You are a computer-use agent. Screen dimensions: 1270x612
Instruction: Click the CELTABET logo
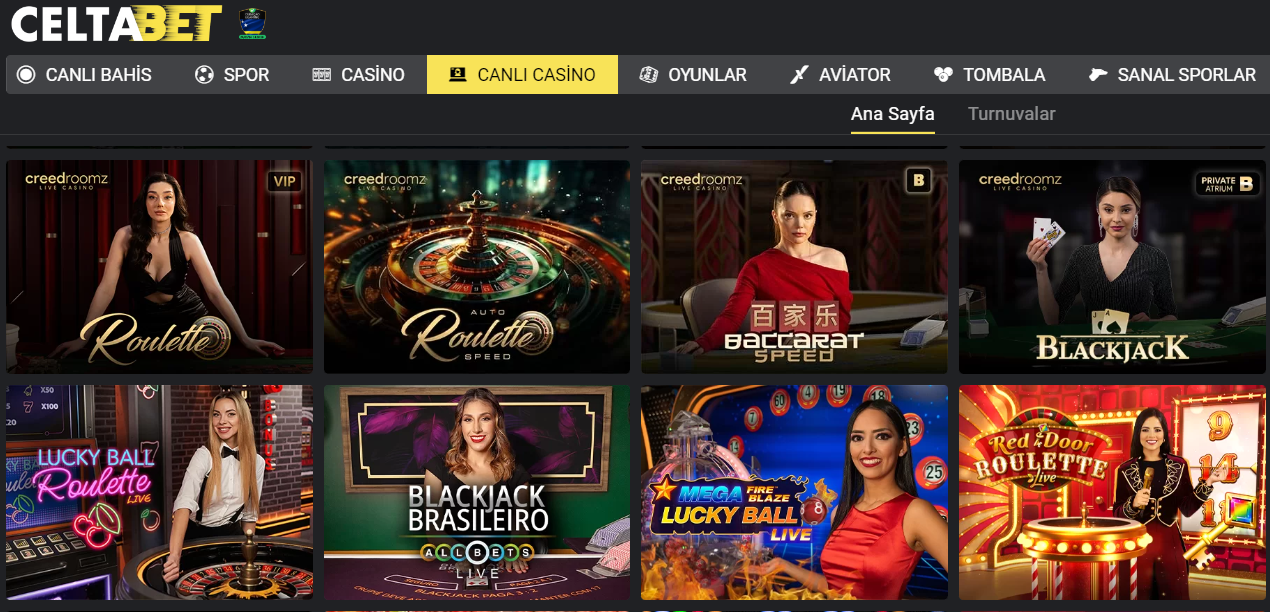116,24
